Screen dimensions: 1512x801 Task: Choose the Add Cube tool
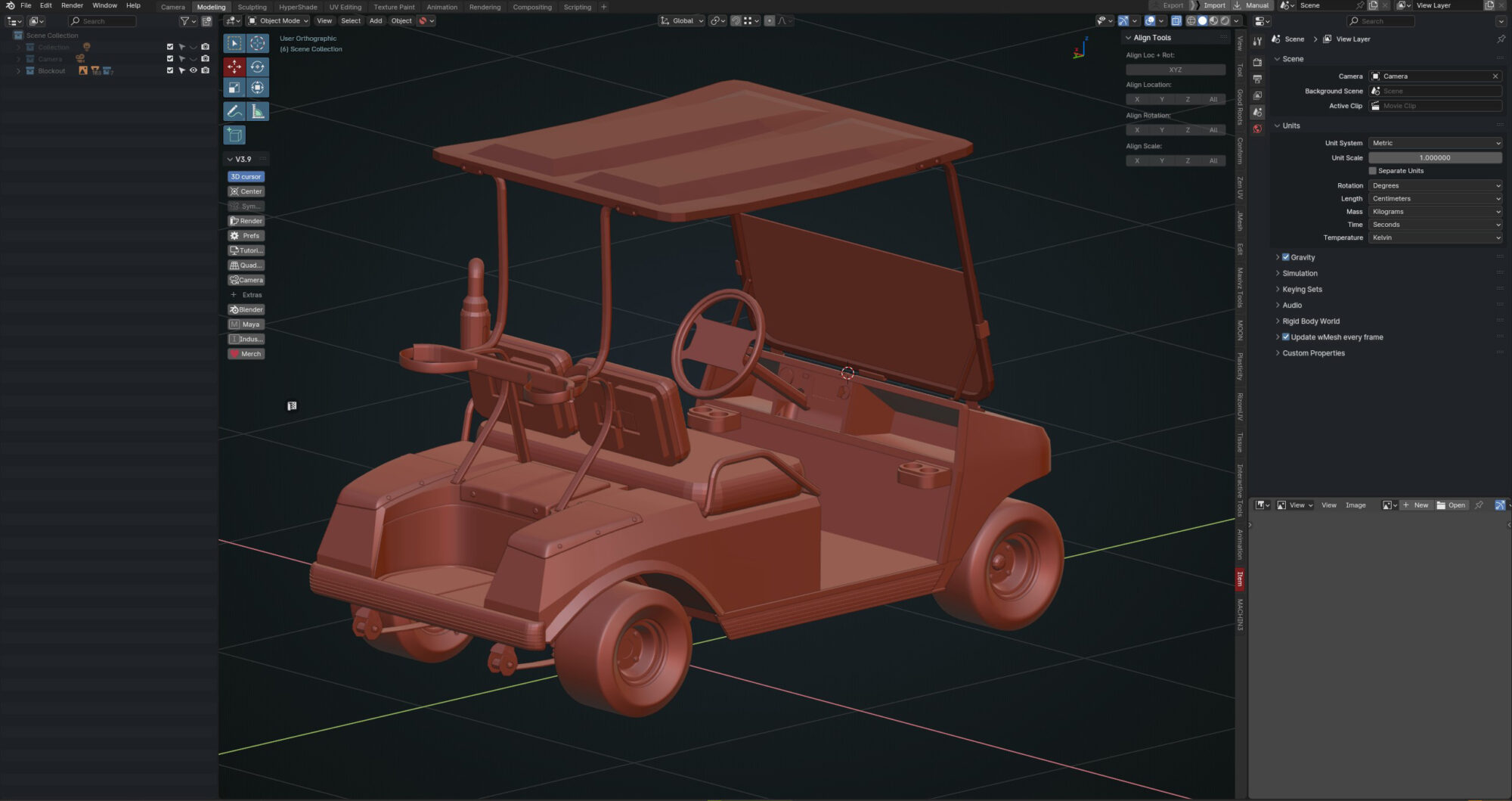coord(234,135)
